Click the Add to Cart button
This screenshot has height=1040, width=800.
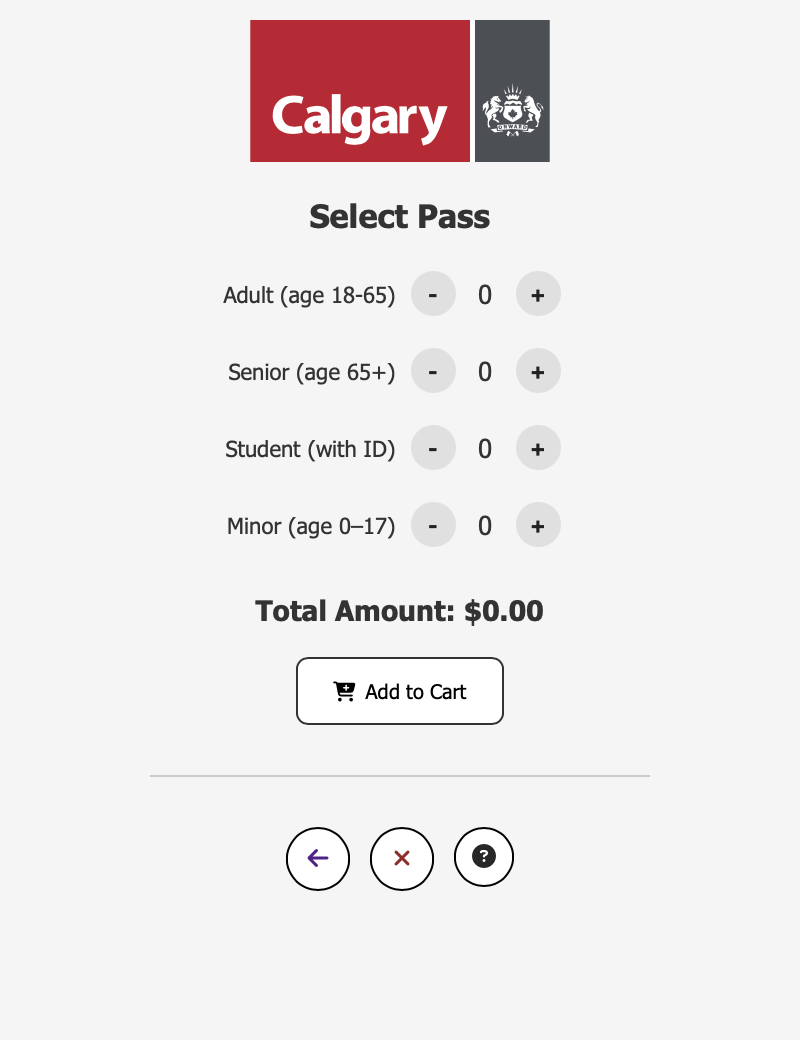tap(400, 691)
